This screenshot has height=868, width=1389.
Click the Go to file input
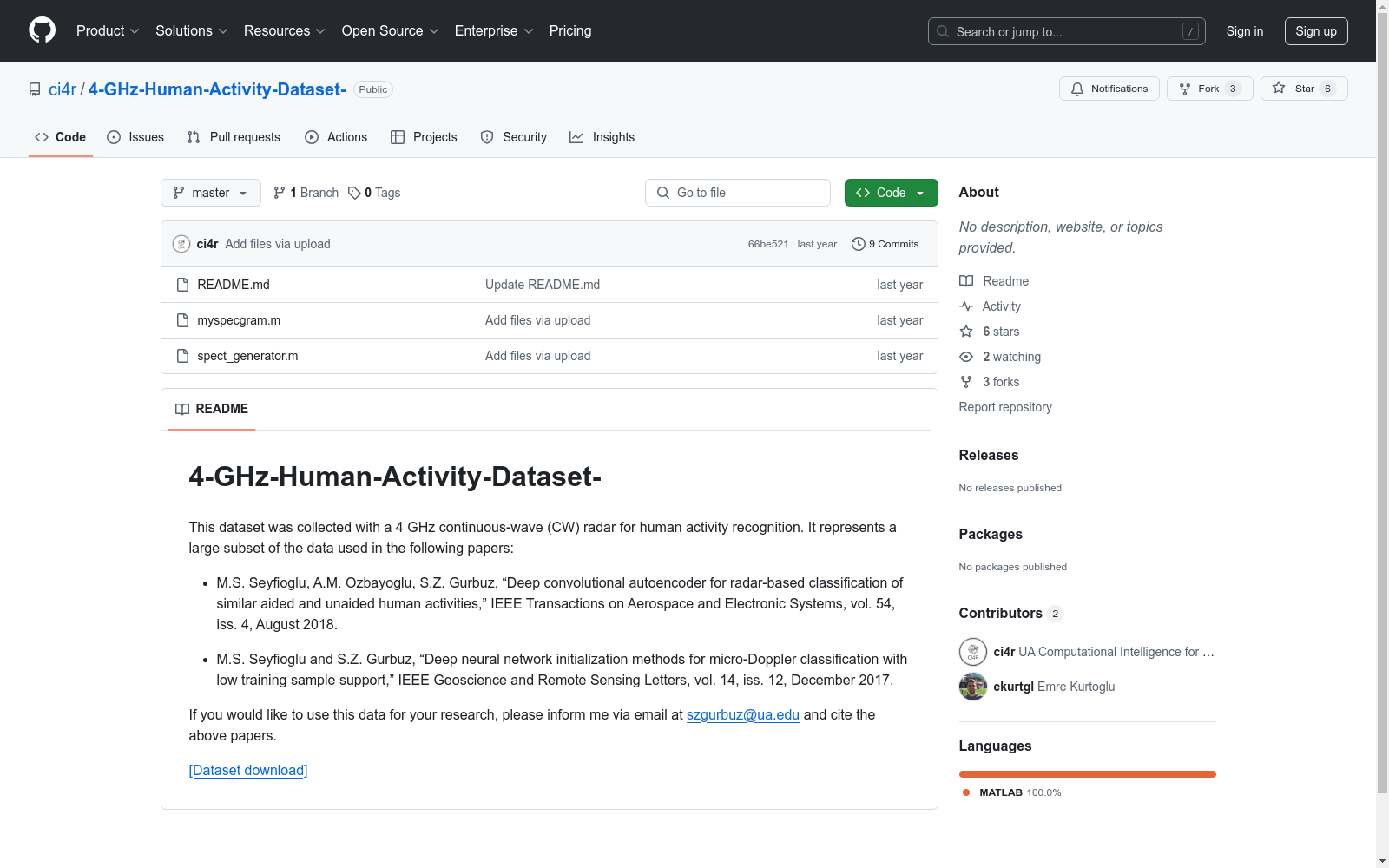(x=738, y=193)
